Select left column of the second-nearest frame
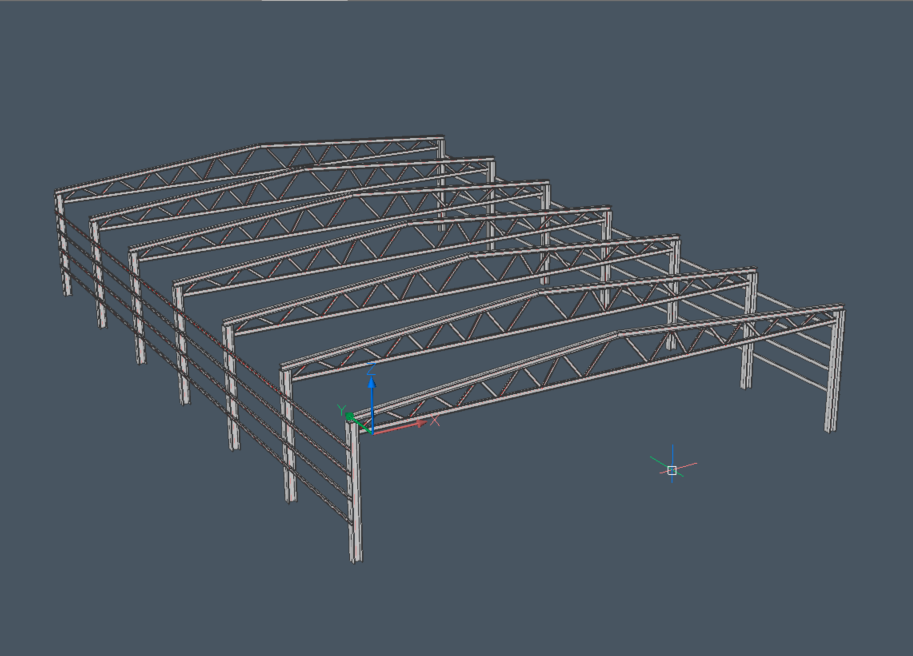 point(288,440)
